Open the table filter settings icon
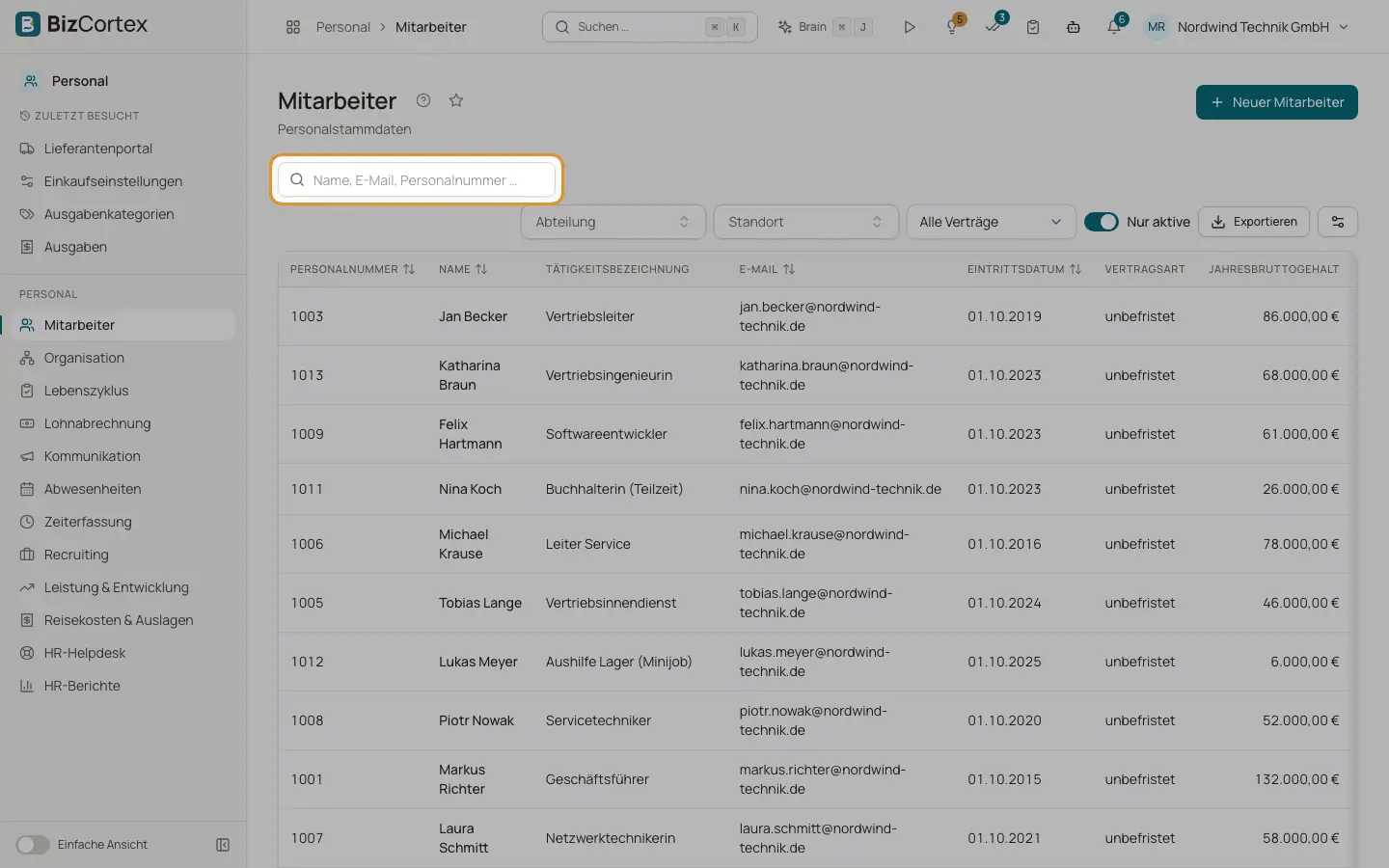This screenshot has width=1389, height=868. 1338,222
